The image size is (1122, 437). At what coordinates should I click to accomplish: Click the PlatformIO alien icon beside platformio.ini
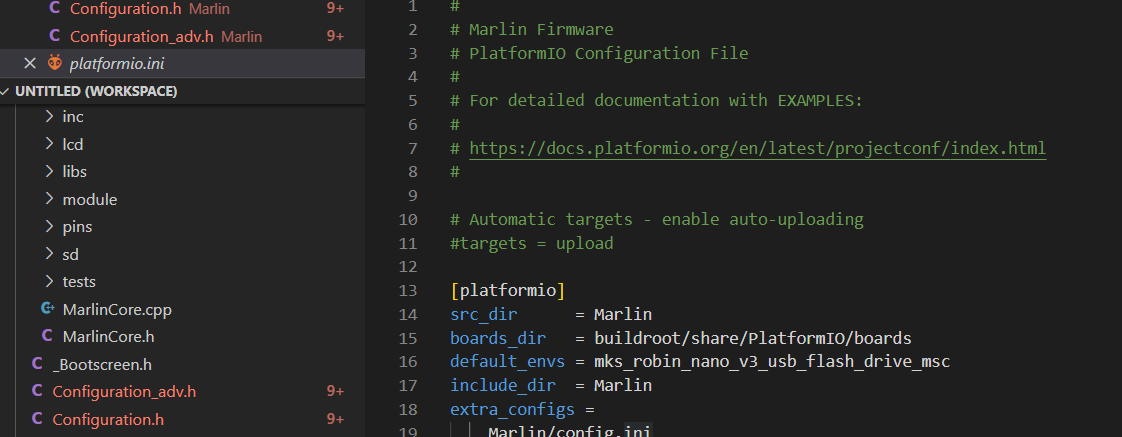click(x=54, y=63)
